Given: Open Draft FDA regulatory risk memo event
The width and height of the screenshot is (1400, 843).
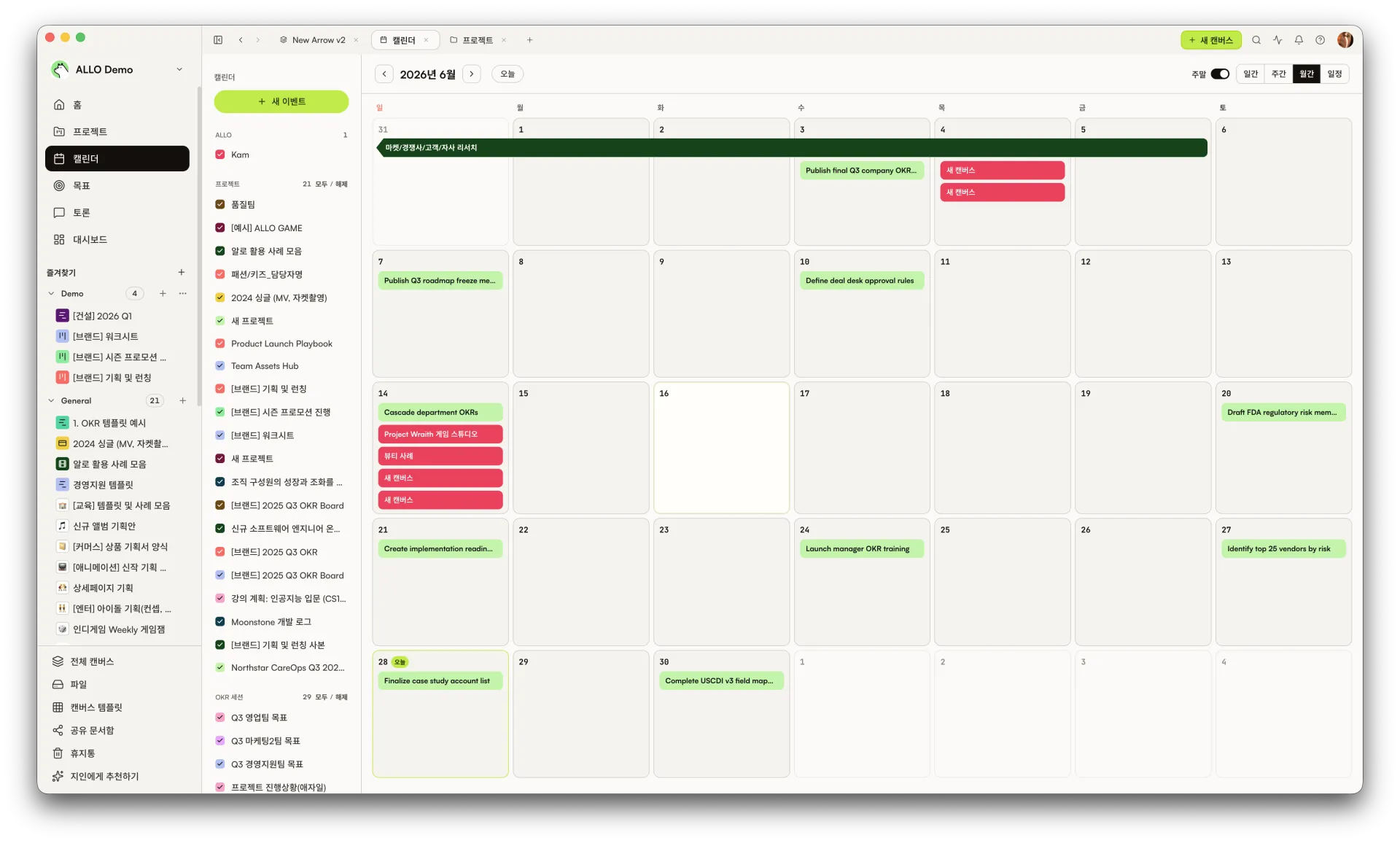Looking at the screenshot, I should click(x=1282, y=413).
